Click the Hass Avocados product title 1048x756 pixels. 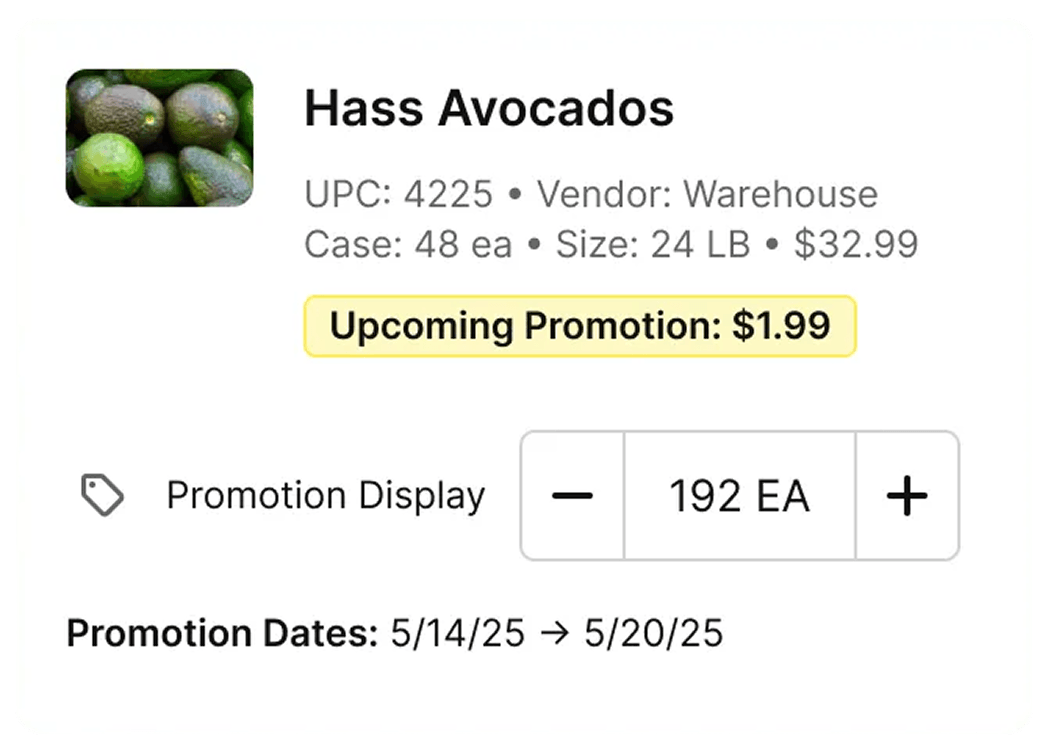pos(489,108)
